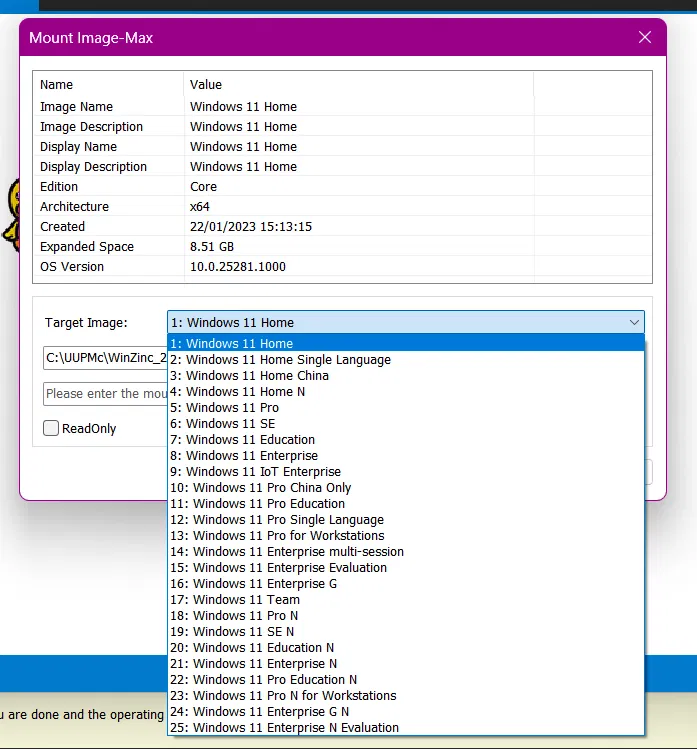Click the image path field with C:\UUPMc
This screenshot has width=697, height=749.
[106, 358]
